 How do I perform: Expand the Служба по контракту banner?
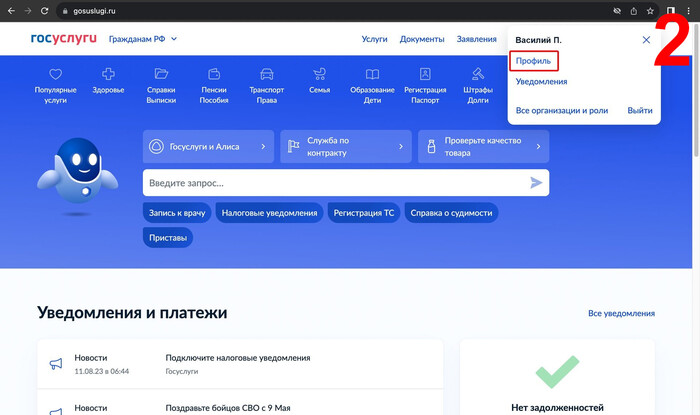click(345, 146)
